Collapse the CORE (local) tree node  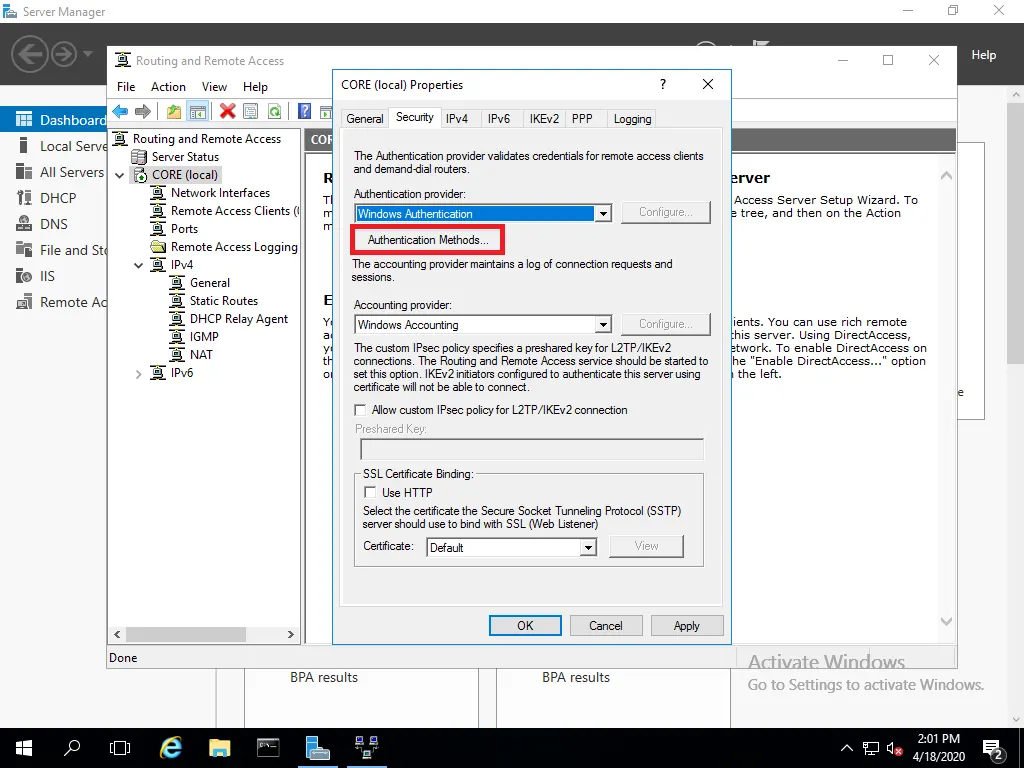click(x=120, y=175)
